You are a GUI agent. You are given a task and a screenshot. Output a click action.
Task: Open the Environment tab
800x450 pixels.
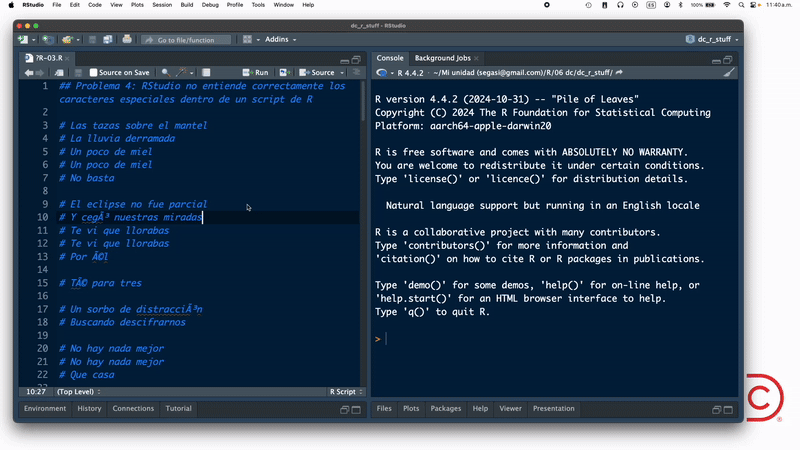point(45,409)
